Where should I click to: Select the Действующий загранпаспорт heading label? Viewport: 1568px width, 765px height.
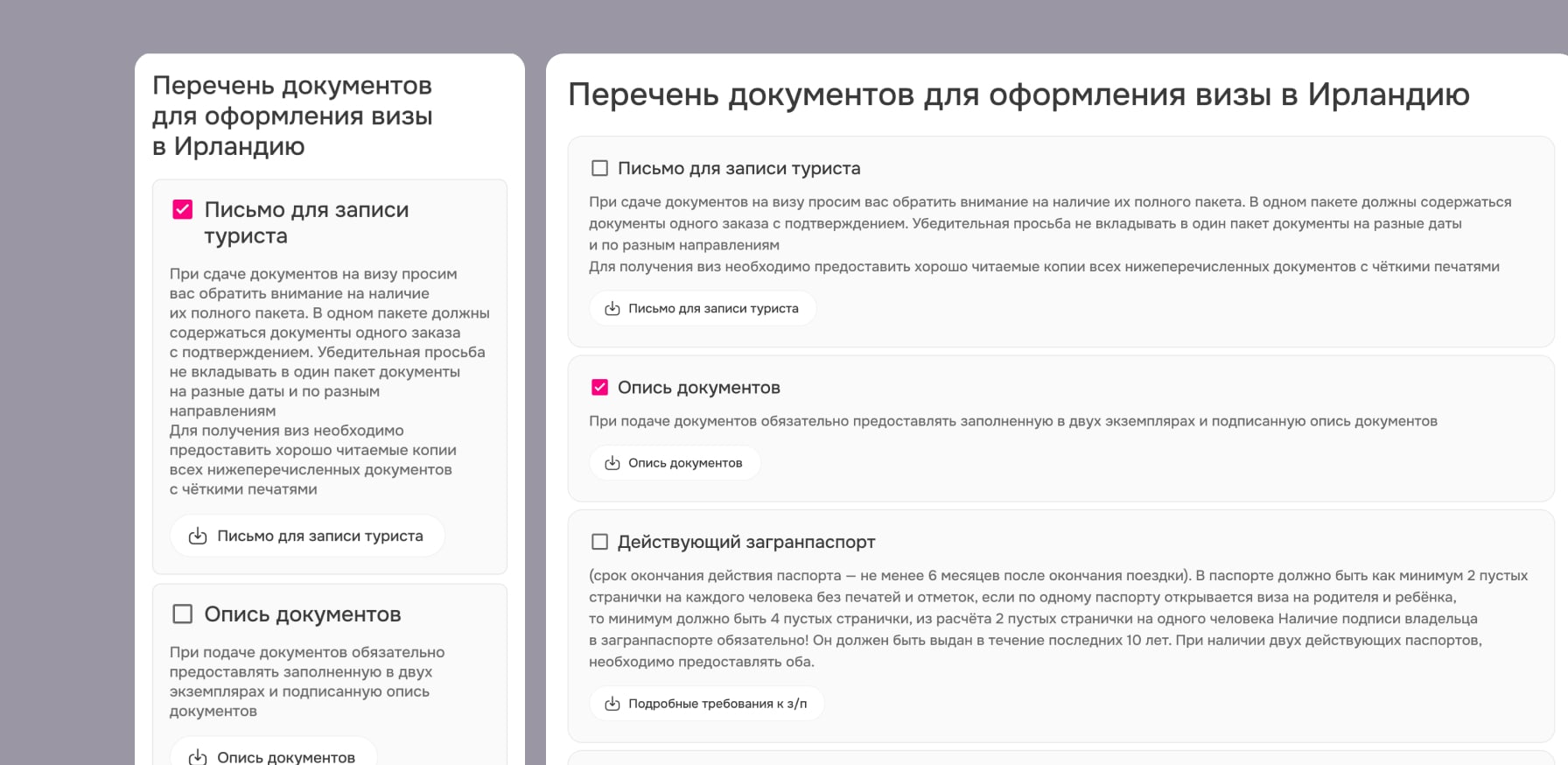tap(745, 542)
